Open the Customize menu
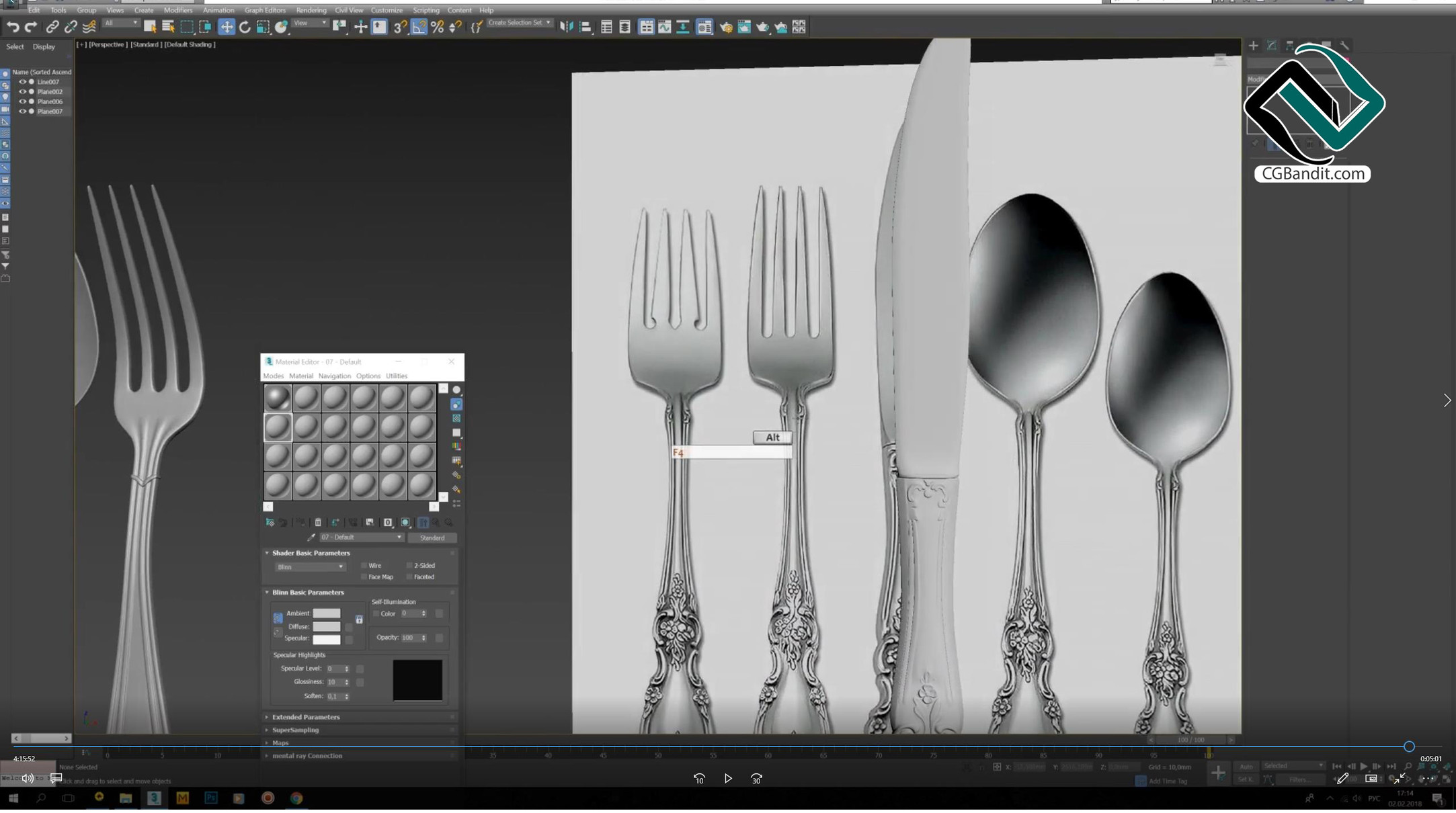Screen dimensions: 1456x813 point(387,10)
